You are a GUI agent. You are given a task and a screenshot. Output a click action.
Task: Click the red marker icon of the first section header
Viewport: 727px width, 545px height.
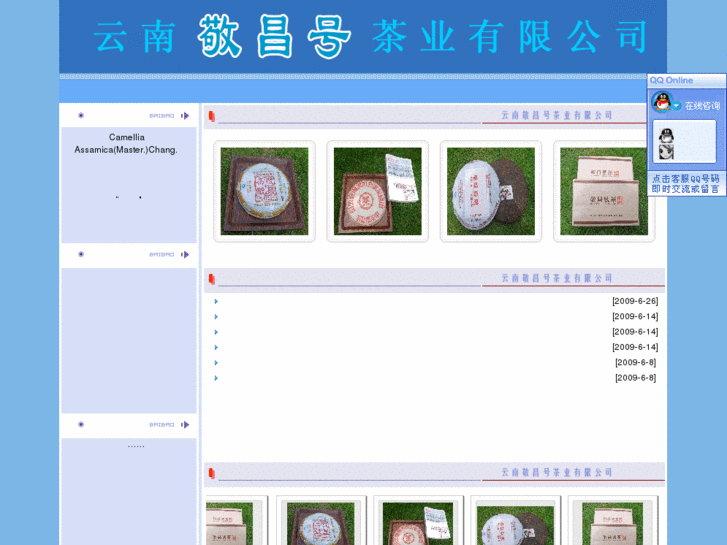click(212, 116)
